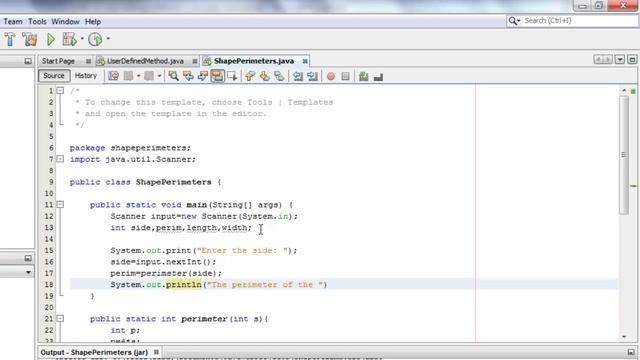This screenshot has width=640, height=360.
Task: Select the ShapePerimeters.java tab
Action: 254,61
